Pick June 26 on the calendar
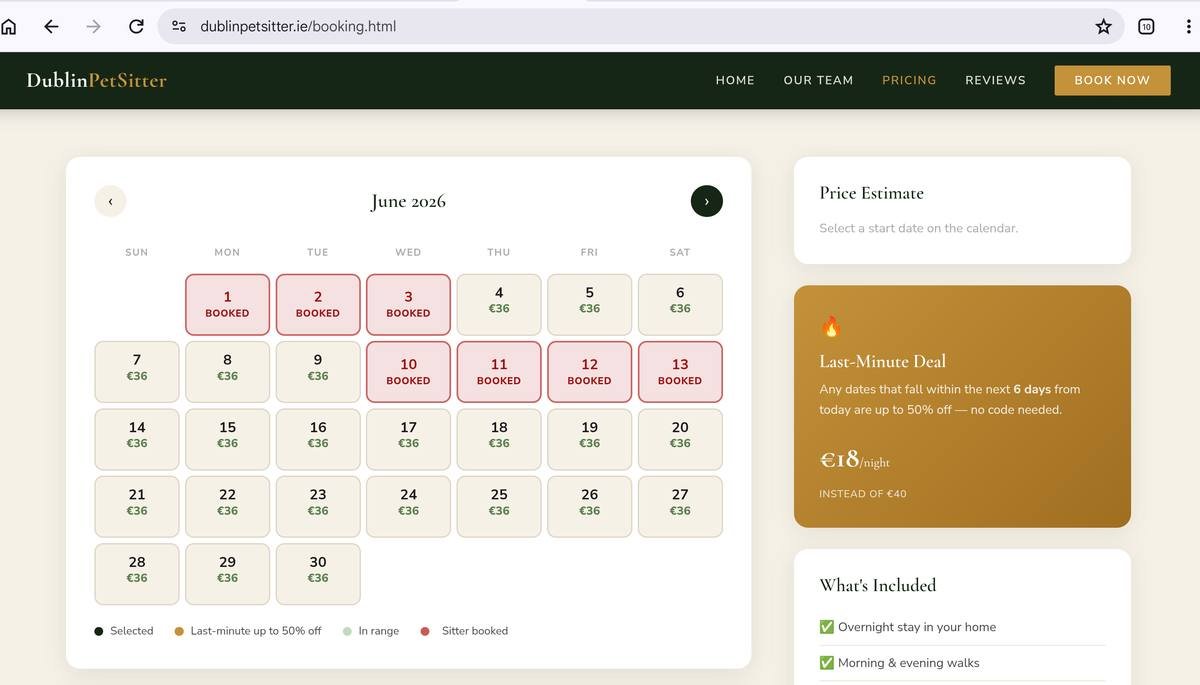 (x=589, y=506)
